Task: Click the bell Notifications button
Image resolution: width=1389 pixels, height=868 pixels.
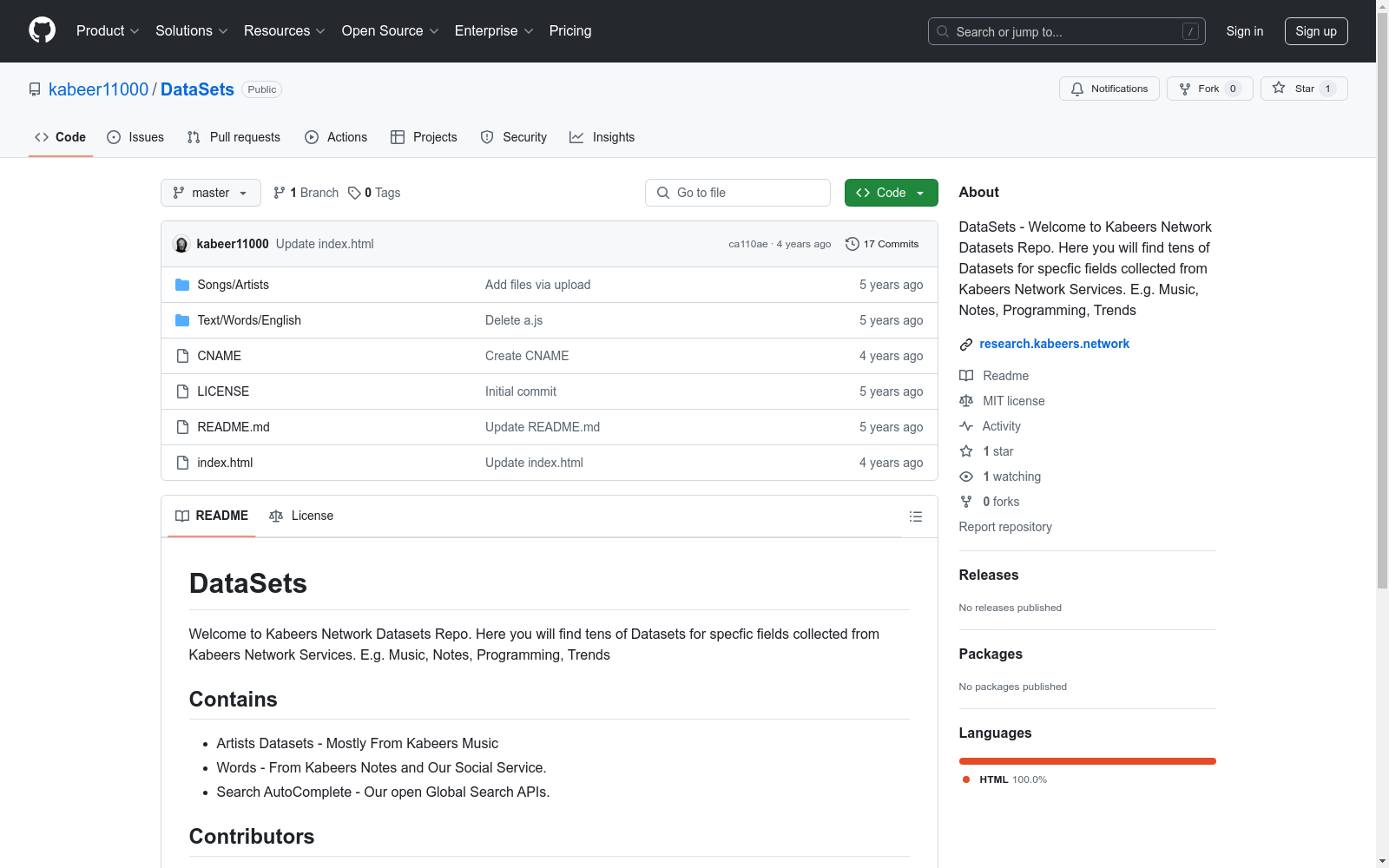Action: pyautogui.click(x=1109, y=89)
